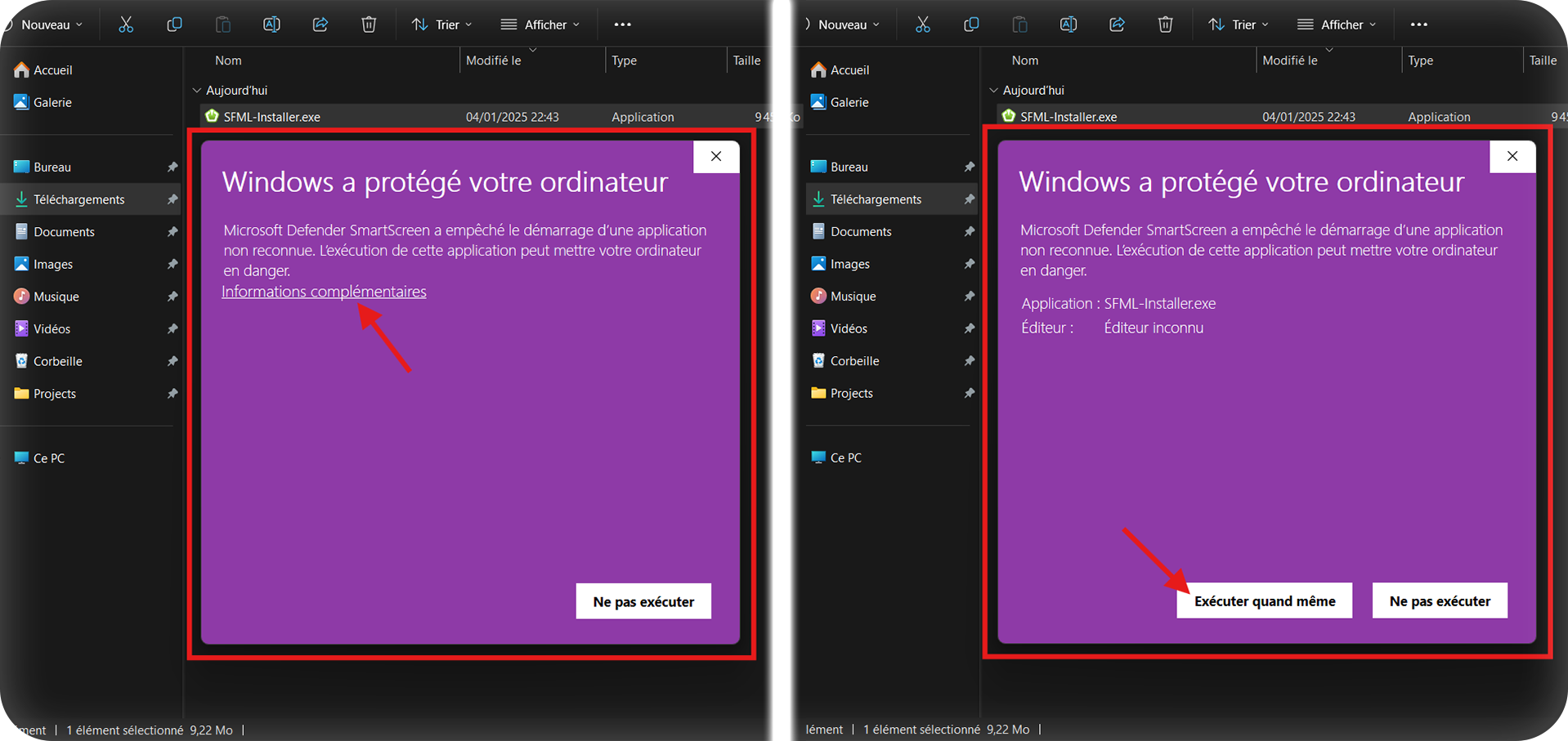This screenshot has height=741, width=1568.
Task: Open Galerie in right sidebar
Action: point(840,102)
